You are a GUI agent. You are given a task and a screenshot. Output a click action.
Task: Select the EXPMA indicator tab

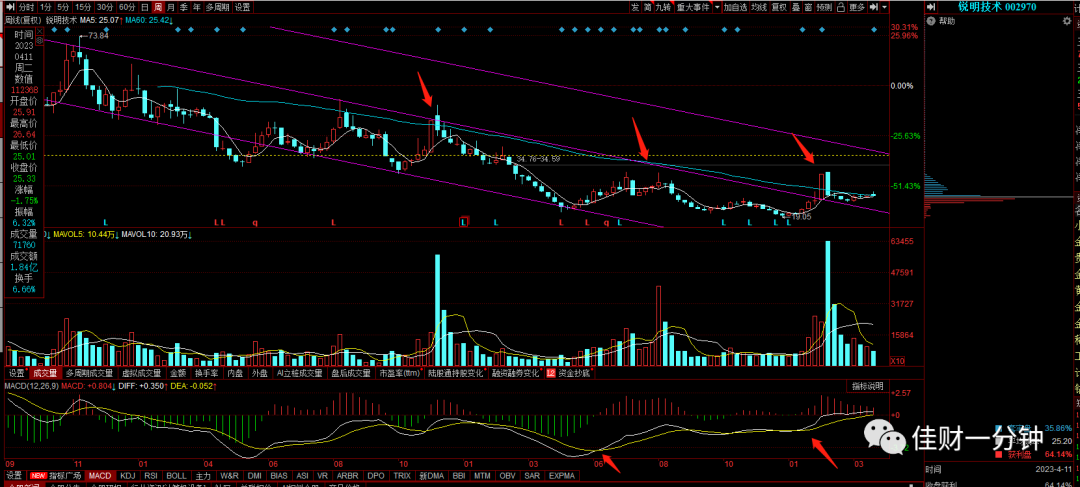coord(561,475)
